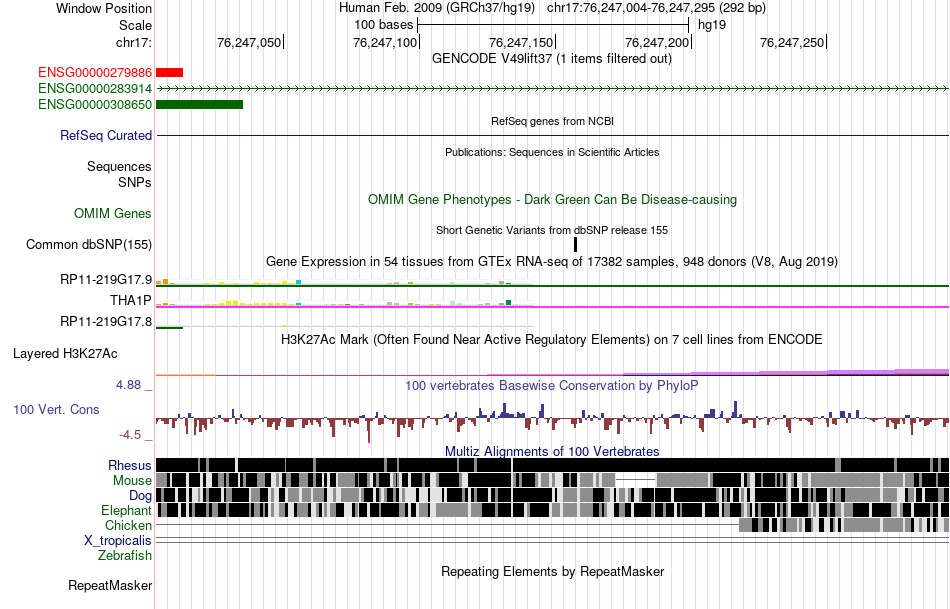Click the Chicken alignment block
The width and height of the screenshot is (950, 609).
(x=843, y=525)
